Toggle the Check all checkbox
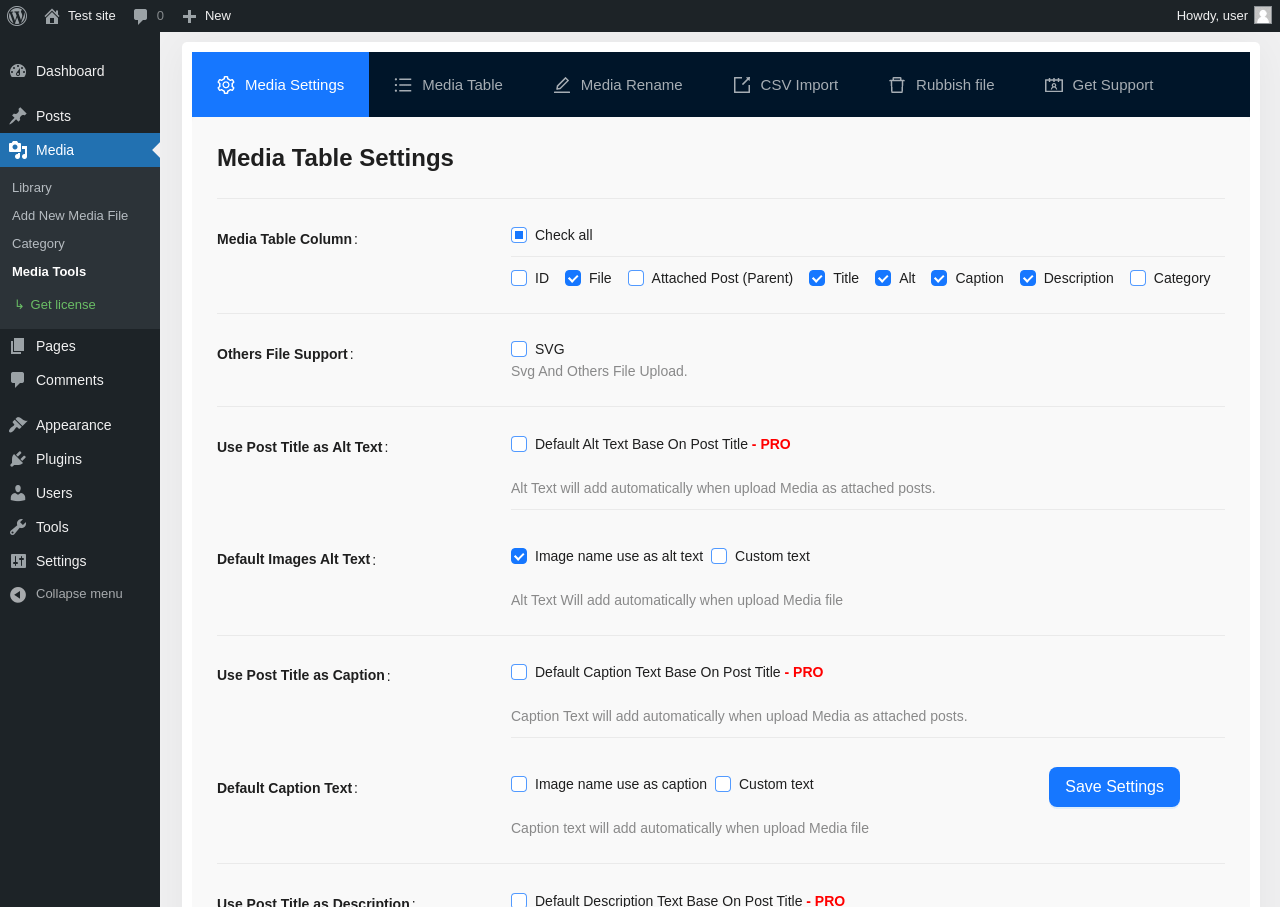Image resolution: width=1280 pixels, height=907 pixels. (x=519, y=235)
